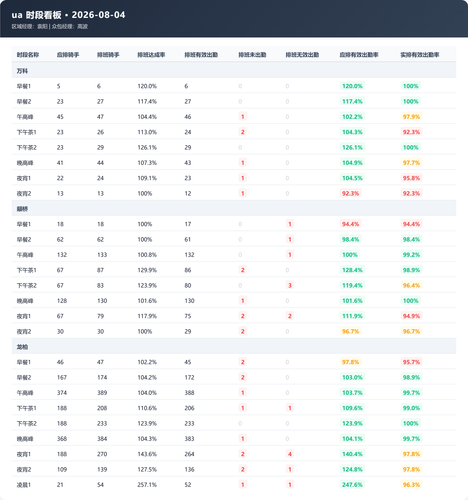The image size is (468, 500).
Task: Click the red 95.7% badge
Action: tap(411, 362)
